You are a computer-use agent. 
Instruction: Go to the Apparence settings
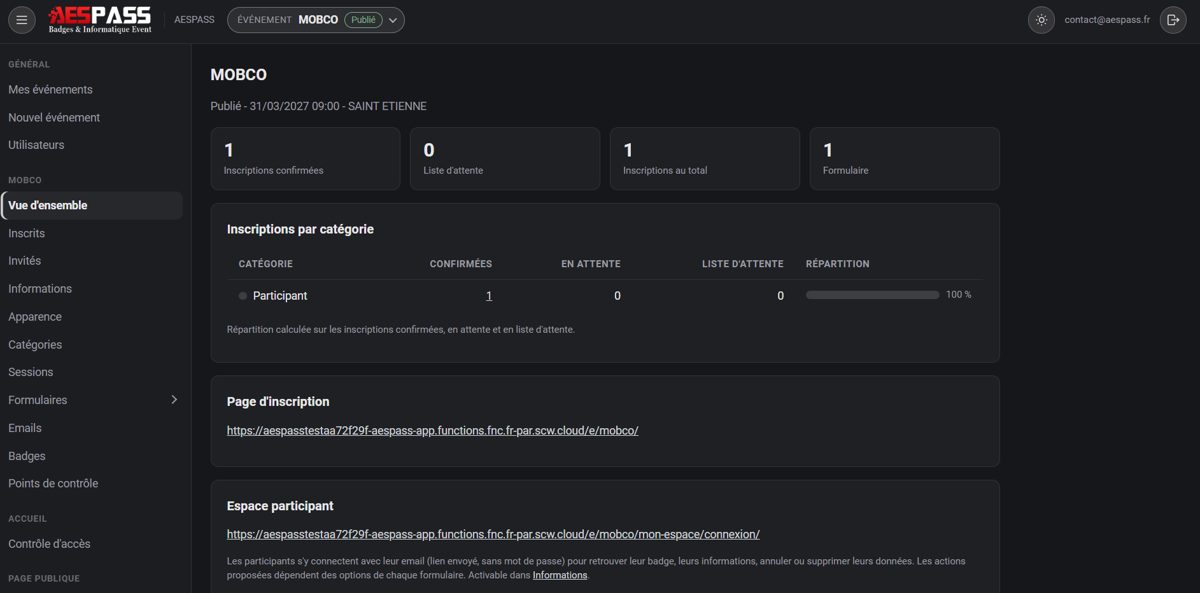(x=35, y=317)
